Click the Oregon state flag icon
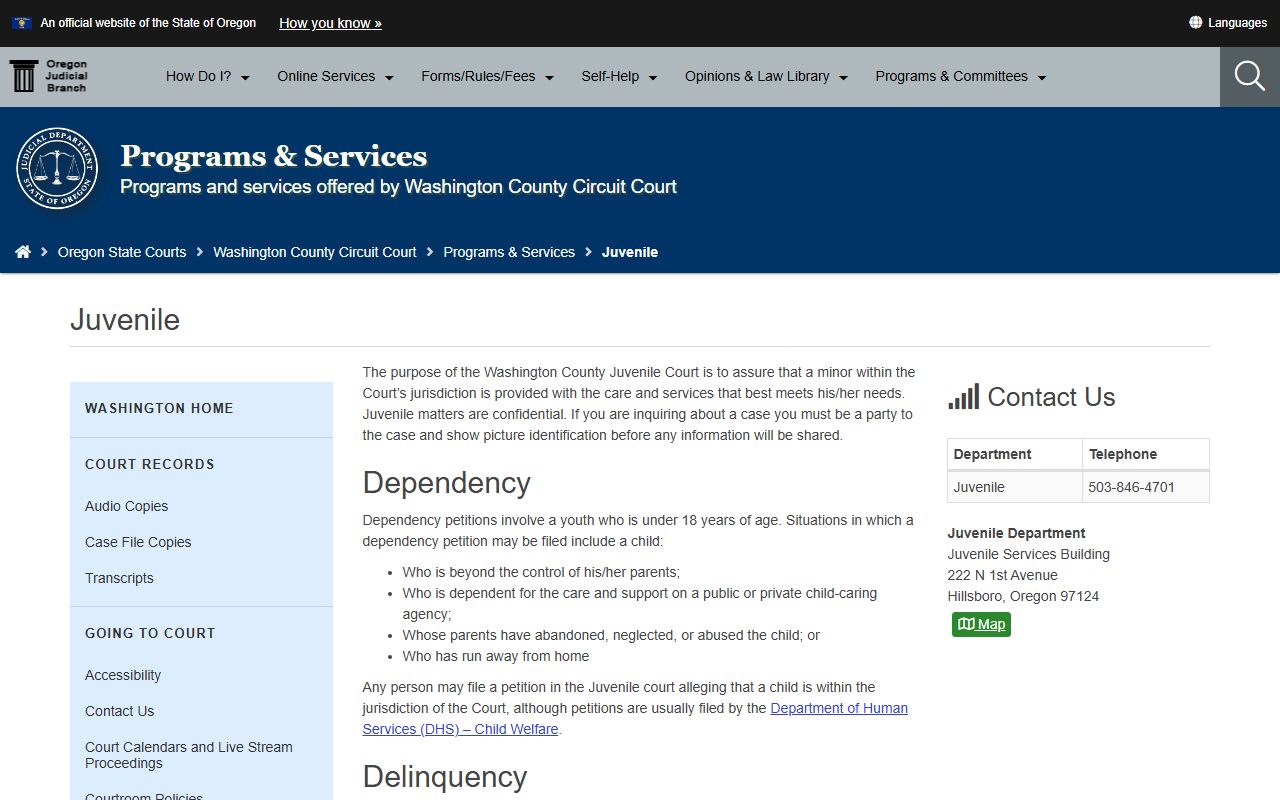The height and width of the screenshot is (800, 1280). [22, 22]
